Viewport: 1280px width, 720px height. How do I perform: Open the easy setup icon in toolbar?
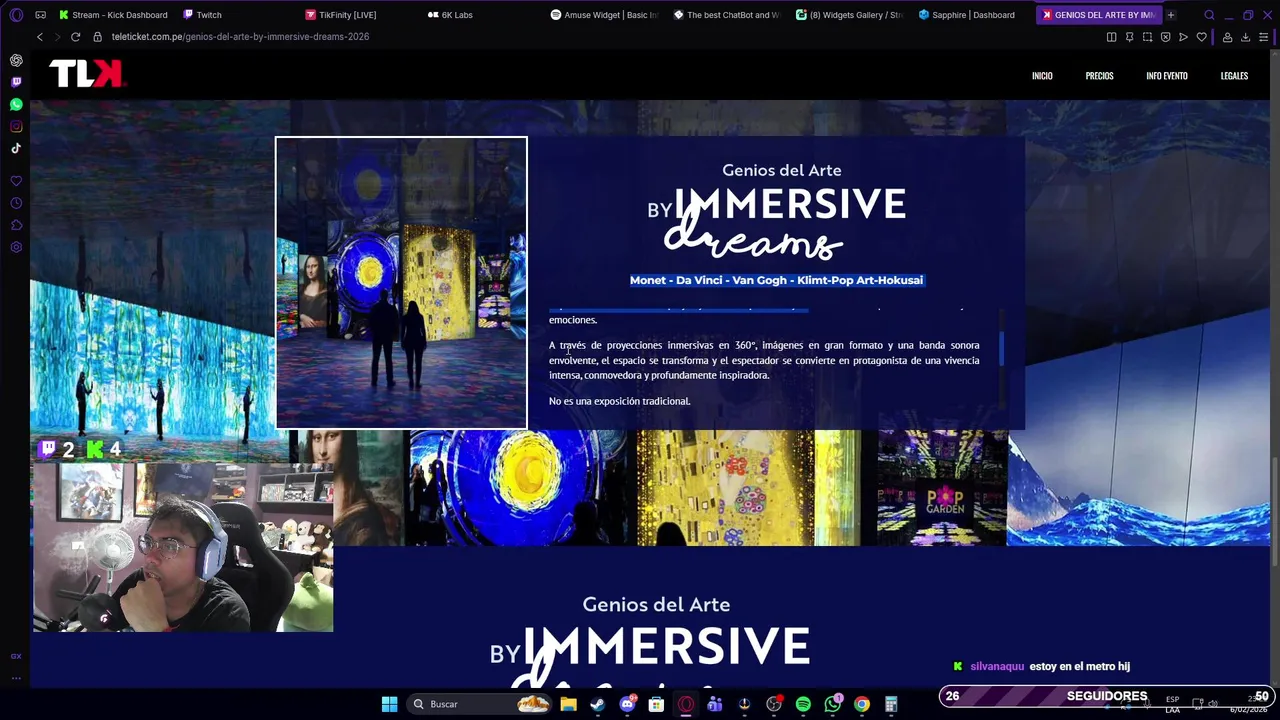coord(1263,37)
